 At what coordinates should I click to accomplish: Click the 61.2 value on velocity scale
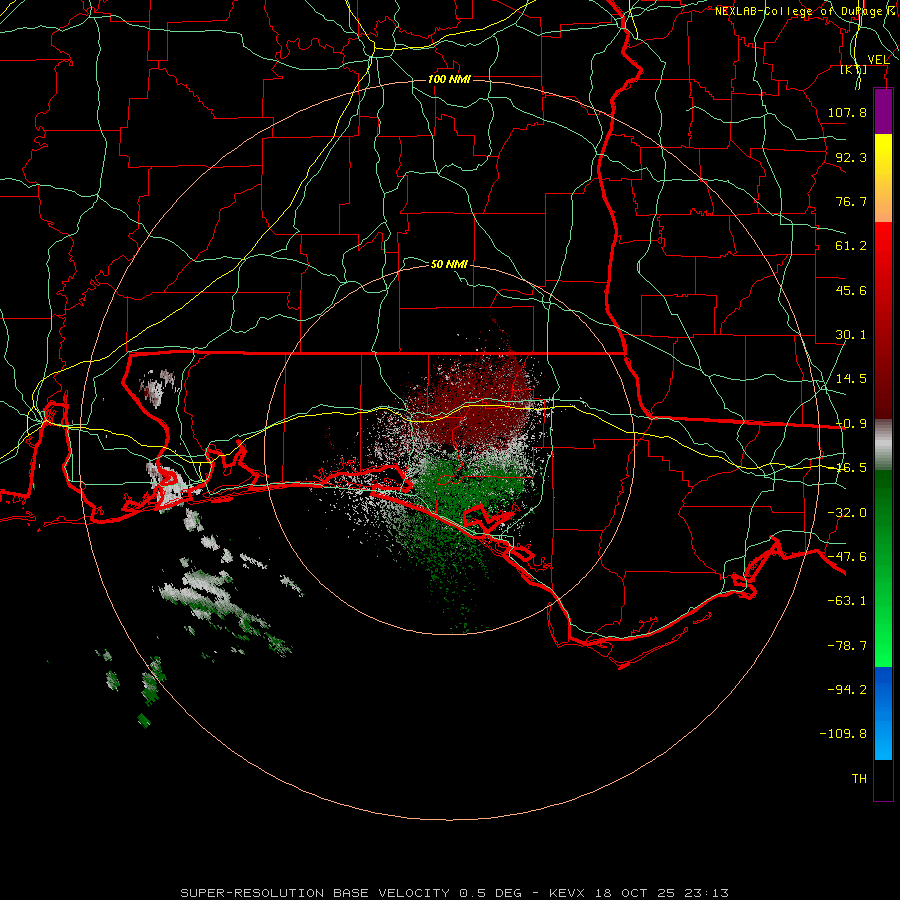point(851,246)
